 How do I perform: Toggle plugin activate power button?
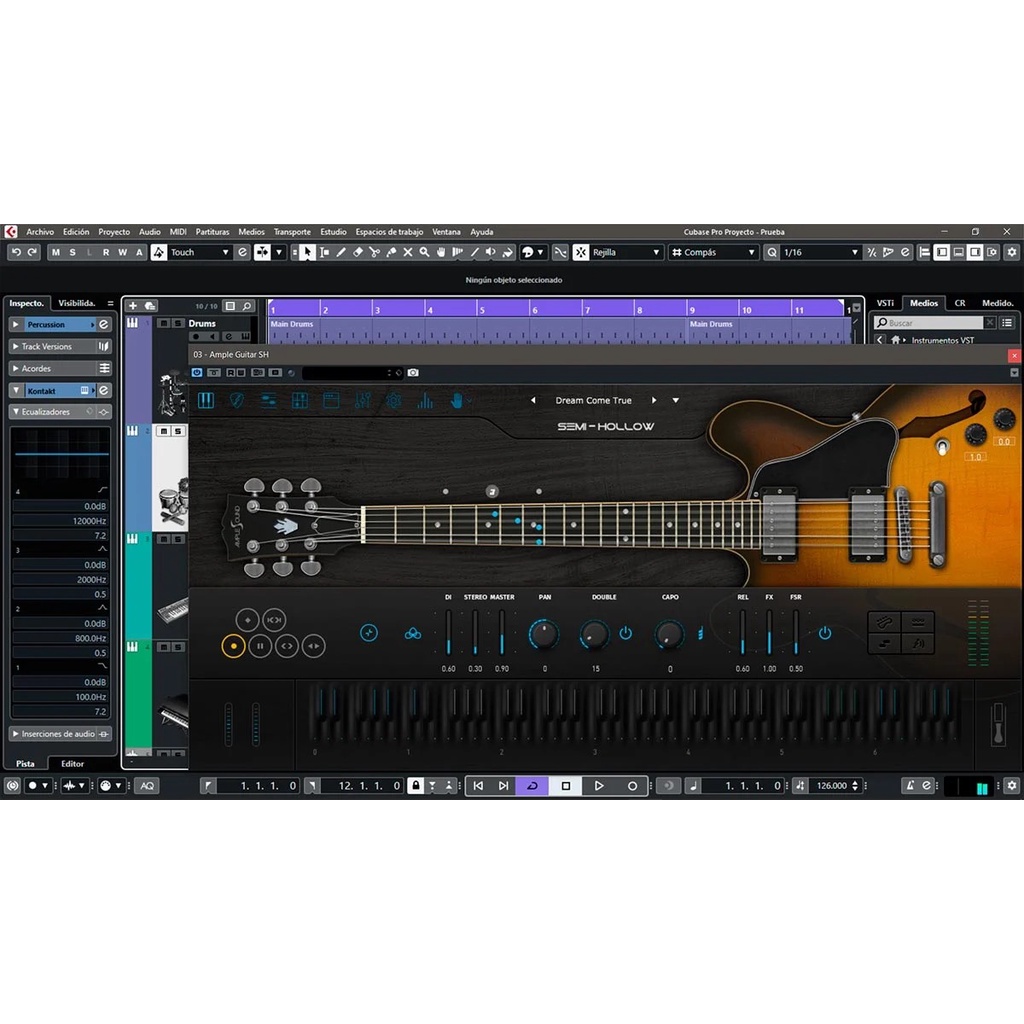[x=197, y=373]
